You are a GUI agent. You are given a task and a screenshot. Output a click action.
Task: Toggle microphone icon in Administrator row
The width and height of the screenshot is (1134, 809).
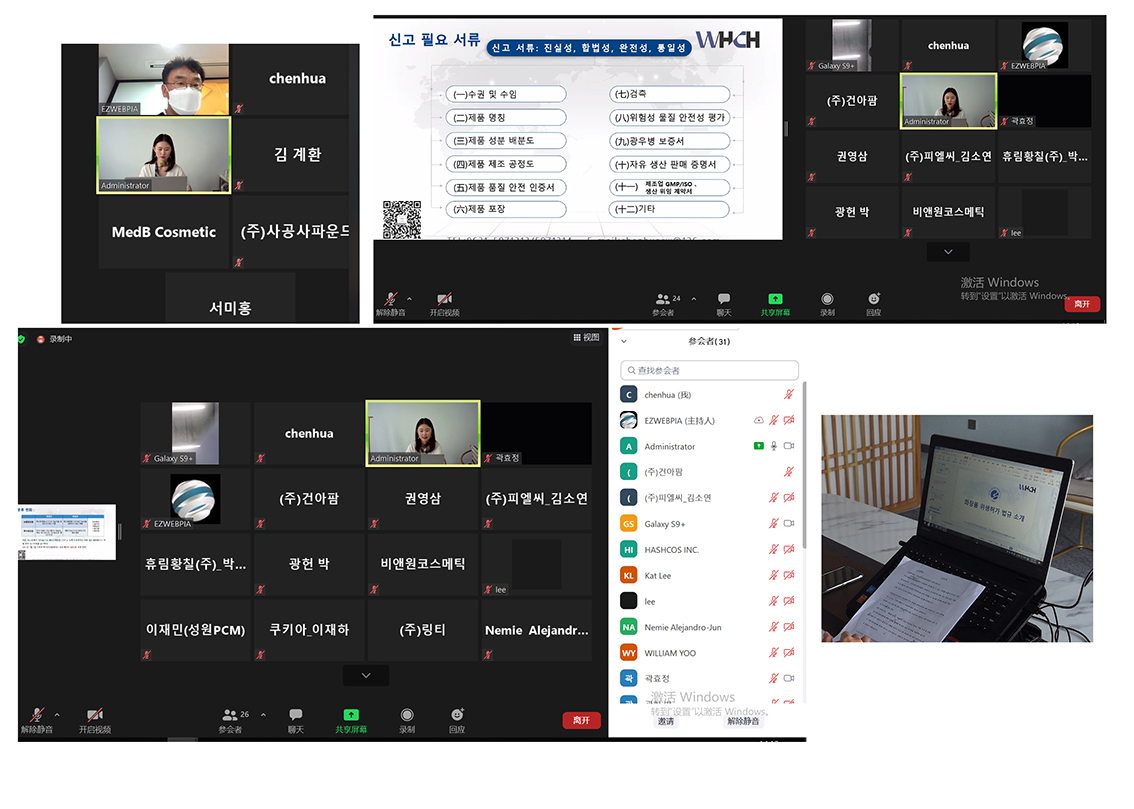point(774,446)
